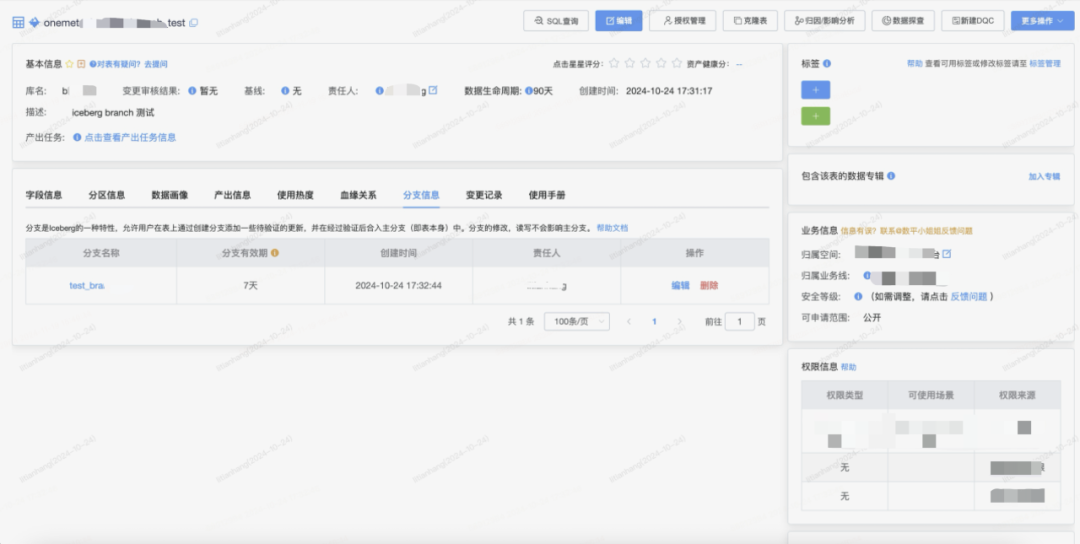Click the table grid icon beside the table name
Viewport: 1080px width, 544px height.
(19, 23)
